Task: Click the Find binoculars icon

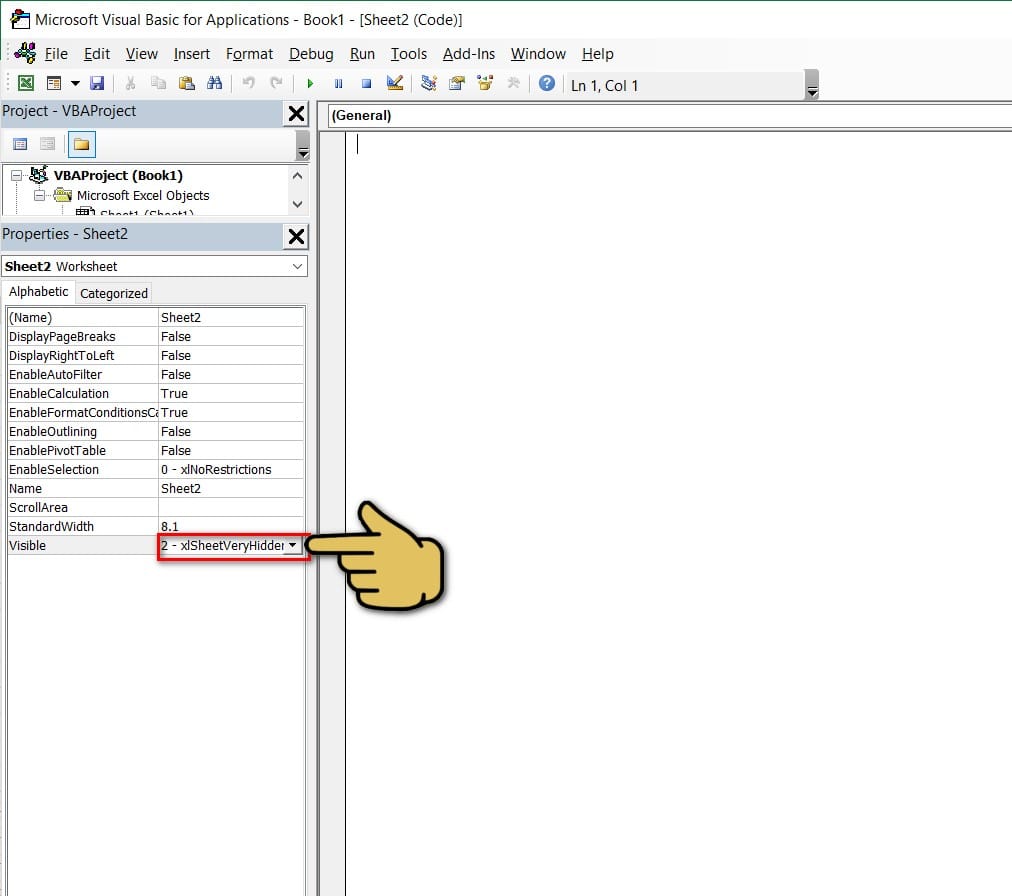Action: (x=213, y=84)
